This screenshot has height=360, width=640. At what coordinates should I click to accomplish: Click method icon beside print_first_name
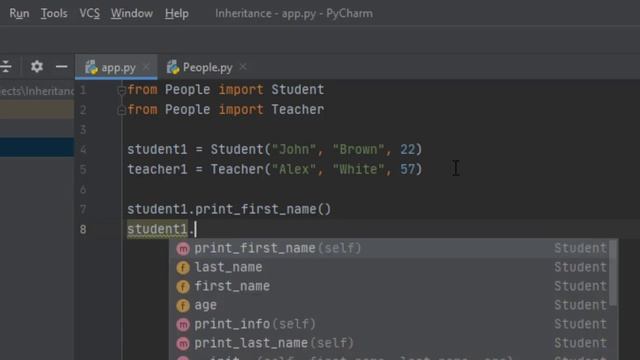pyautogui.click(x=183, y=249)
